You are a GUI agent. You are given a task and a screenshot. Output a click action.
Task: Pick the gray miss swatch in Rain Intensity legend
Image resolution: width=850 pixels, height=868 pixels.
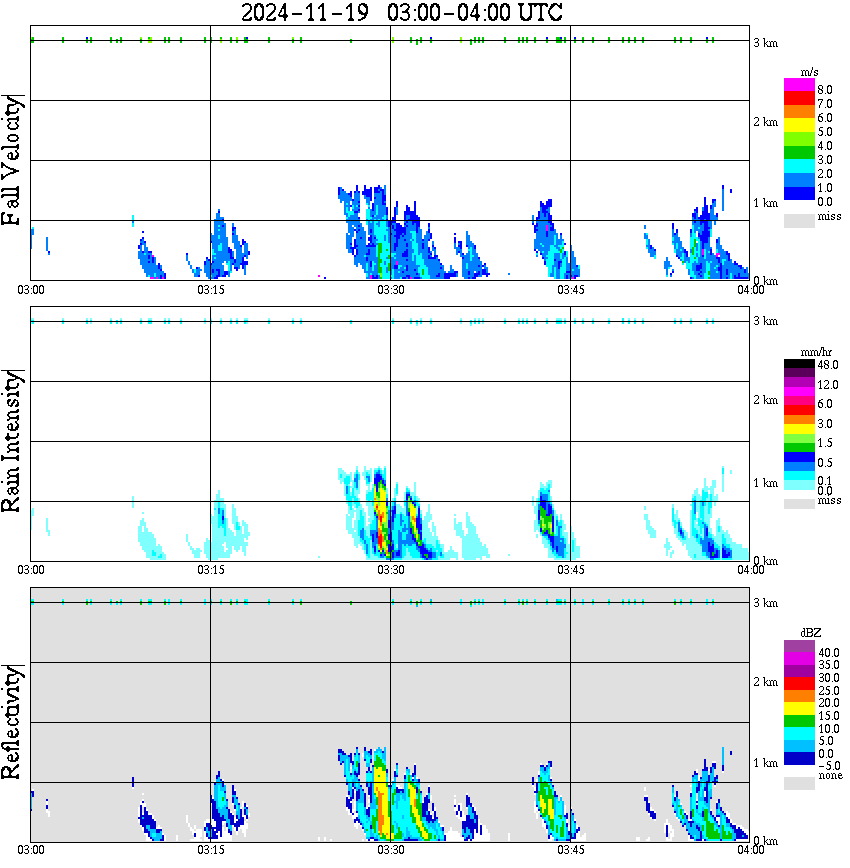click(x=799, y=503)
